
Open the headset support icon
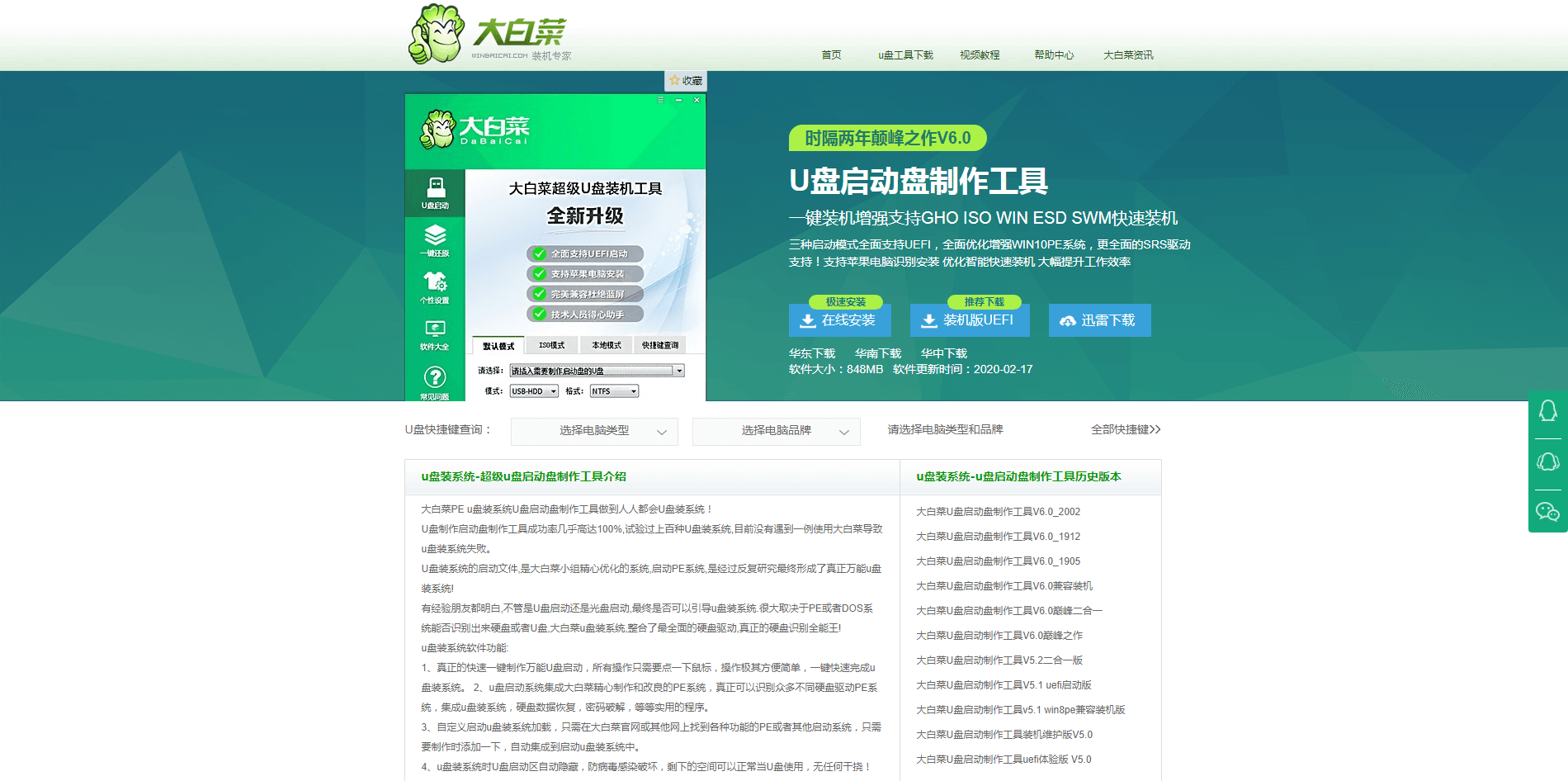coord(1548,461)
